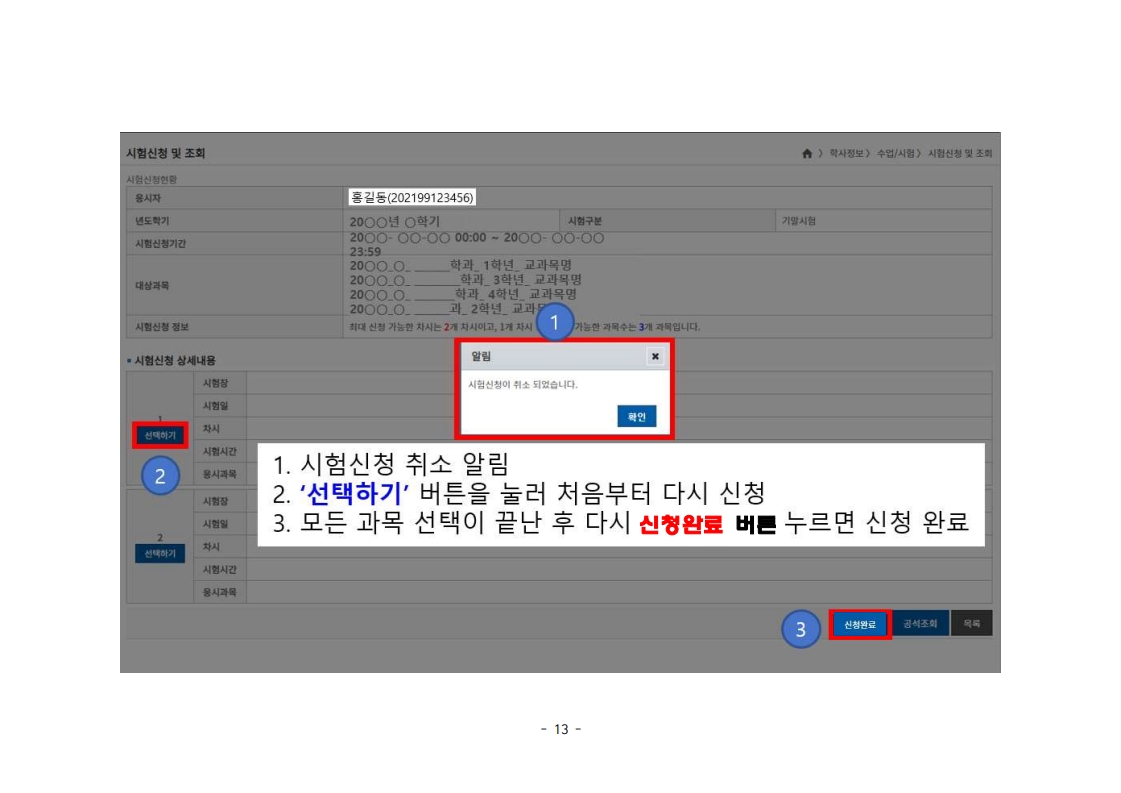Screen dimensions: 1121x793
Task: Click the 시험신청 및 조회 page title
Action: tap(166, 153)
